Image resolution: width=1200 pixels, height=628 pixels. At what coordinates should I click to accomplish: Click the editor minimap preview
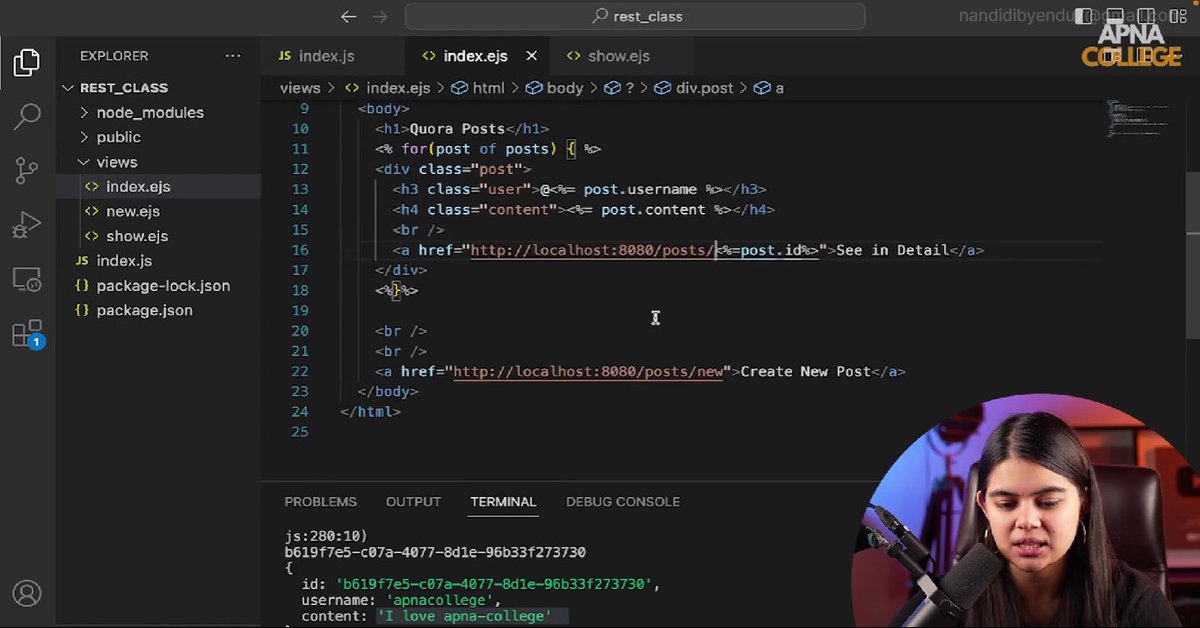pos(1138,119)
